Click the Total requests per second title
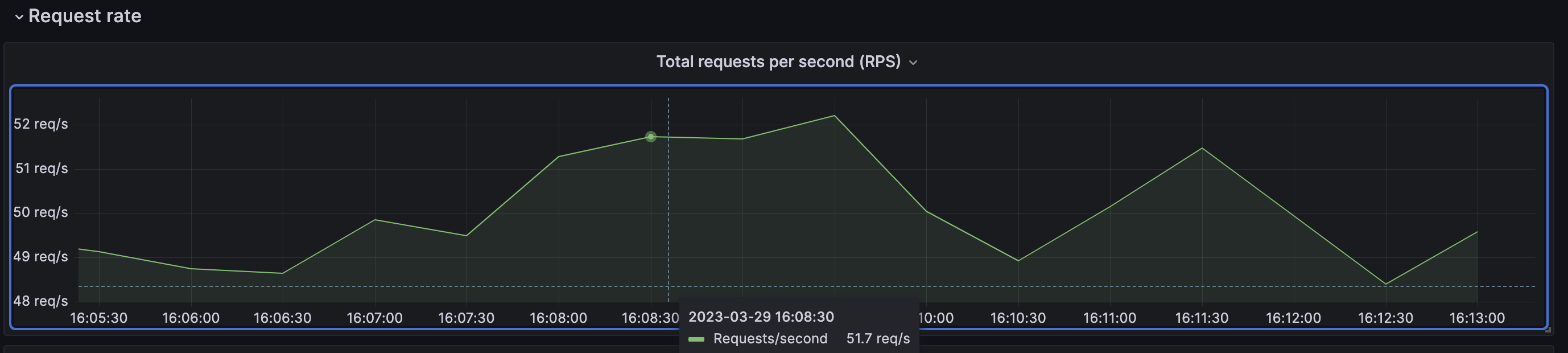1568x353 pixels. click(x=778, y=62)
